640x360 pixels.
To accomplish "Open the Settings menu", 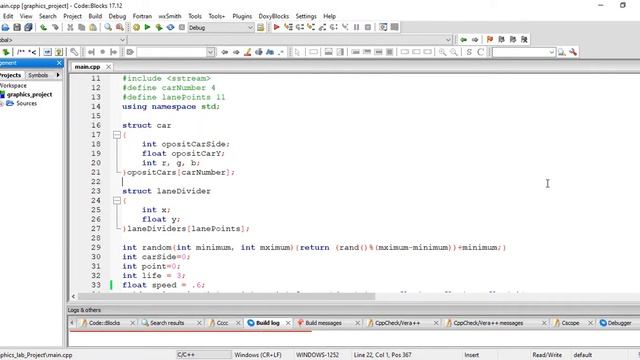I will pyautogui.click(x=306, y=16).
